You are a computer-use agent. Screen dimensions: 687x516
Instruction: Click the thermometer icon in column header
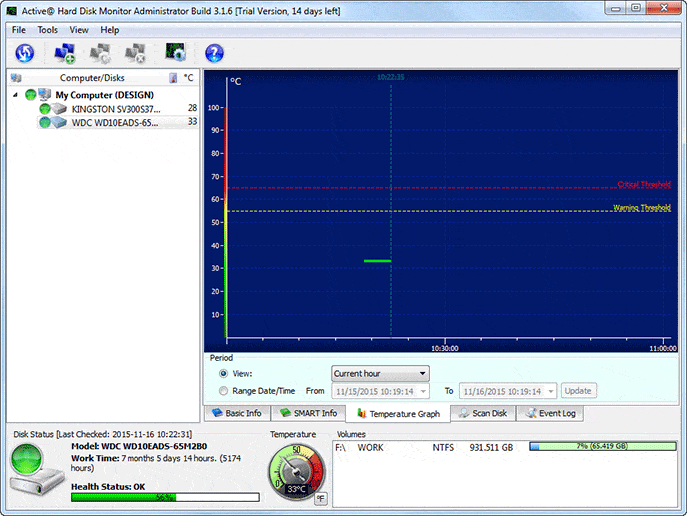coord(174,77)
